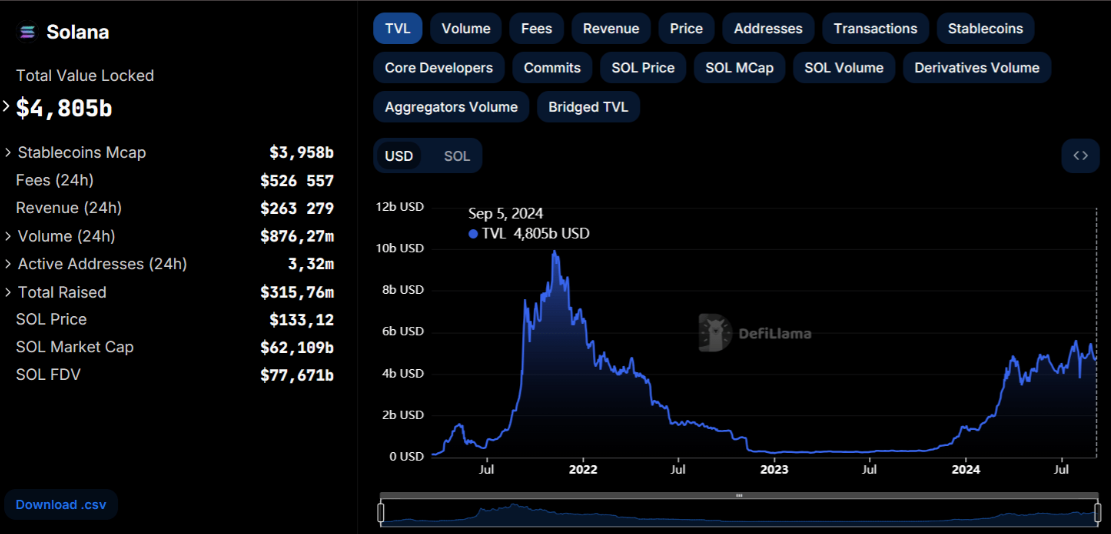Expand Total Raised details
1111x534 pixels.
(x=8, y=292)
